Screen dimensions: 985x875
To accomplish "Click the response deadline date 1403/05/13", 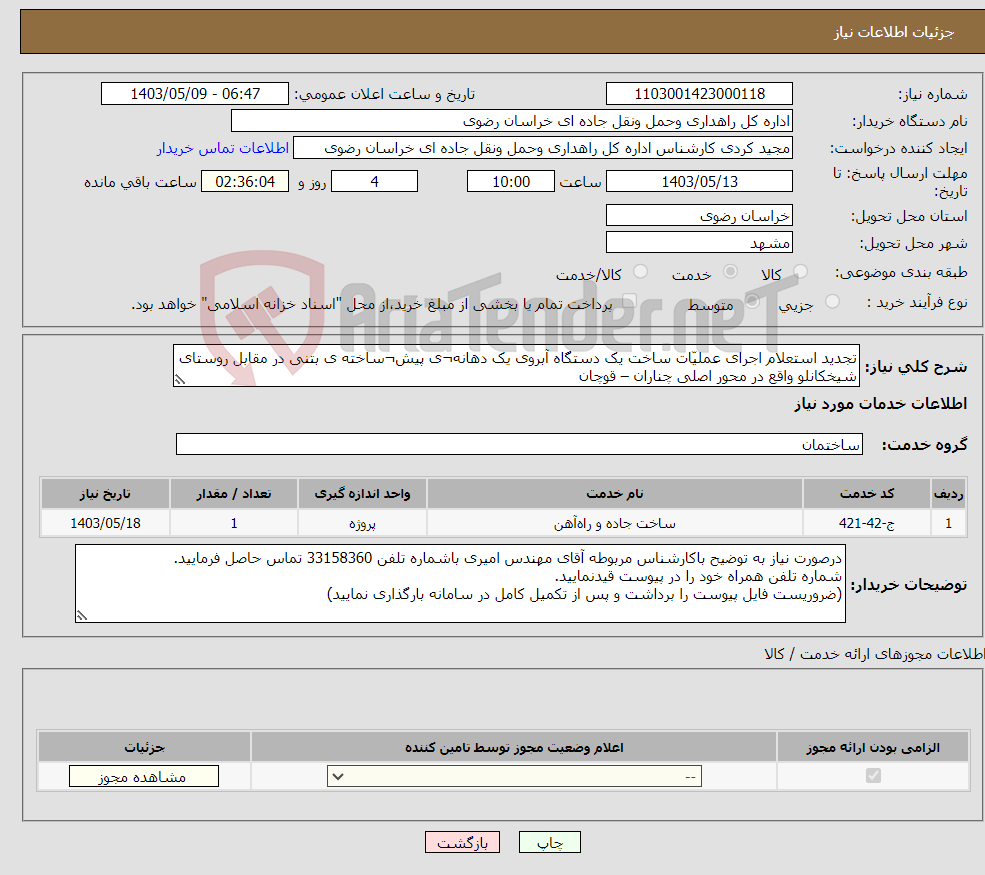I will [x=699, y=182].
